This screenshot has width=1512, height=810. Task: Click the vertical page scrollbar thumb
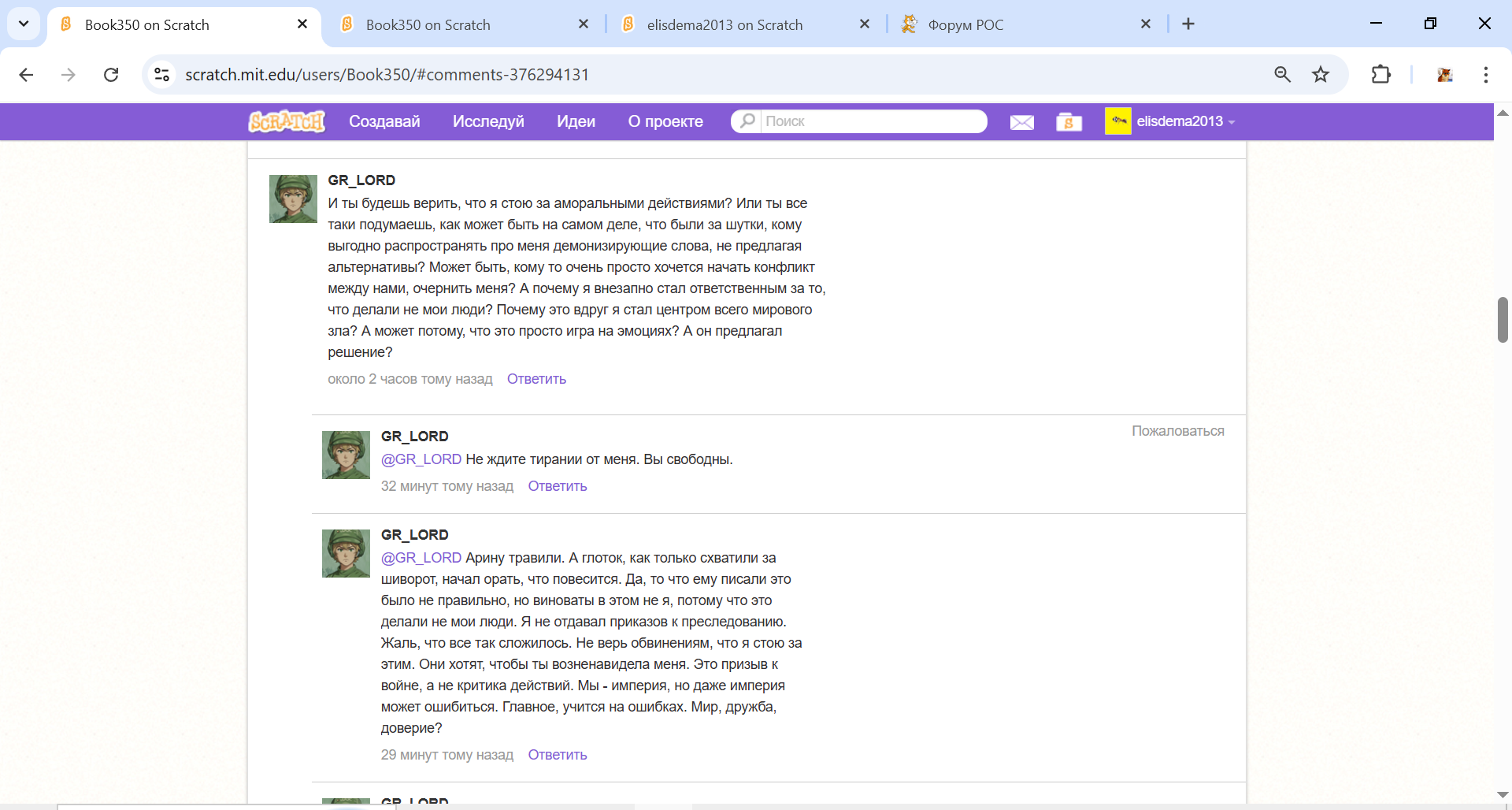coord(1503,320)
